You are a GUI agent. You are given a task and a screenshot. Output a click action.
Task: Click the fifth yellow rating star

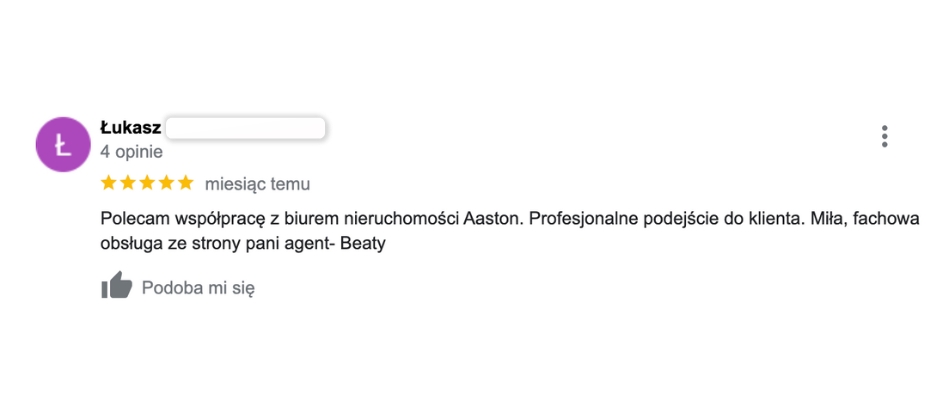186,183
